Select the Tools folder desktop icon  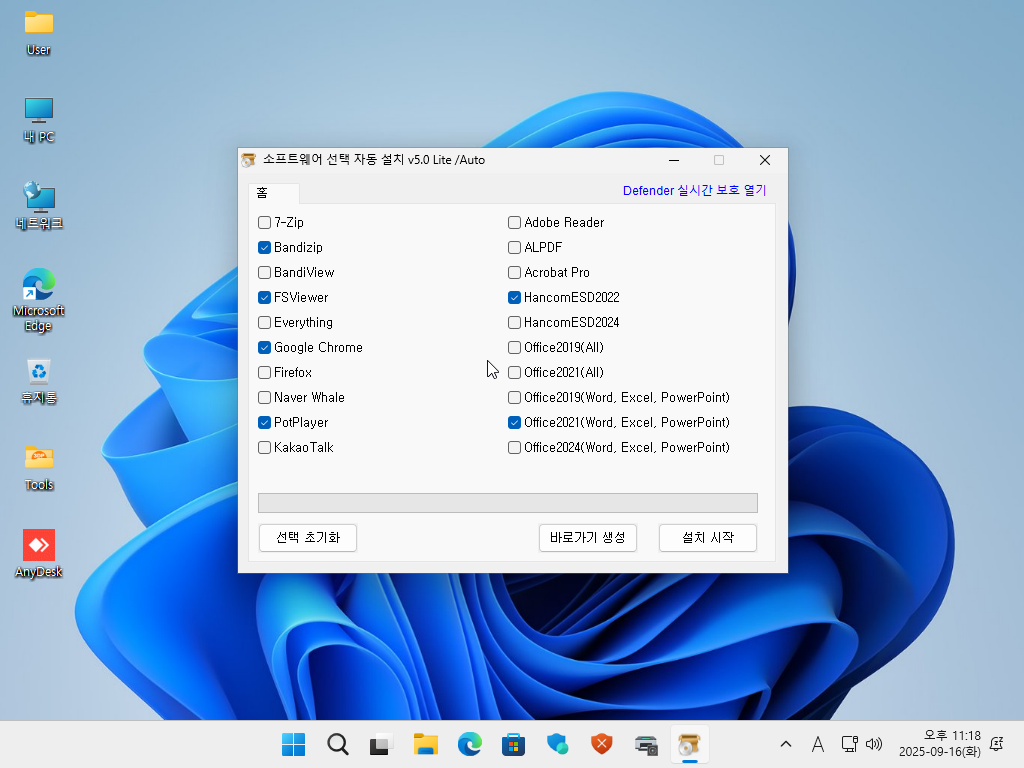point(39,468)
